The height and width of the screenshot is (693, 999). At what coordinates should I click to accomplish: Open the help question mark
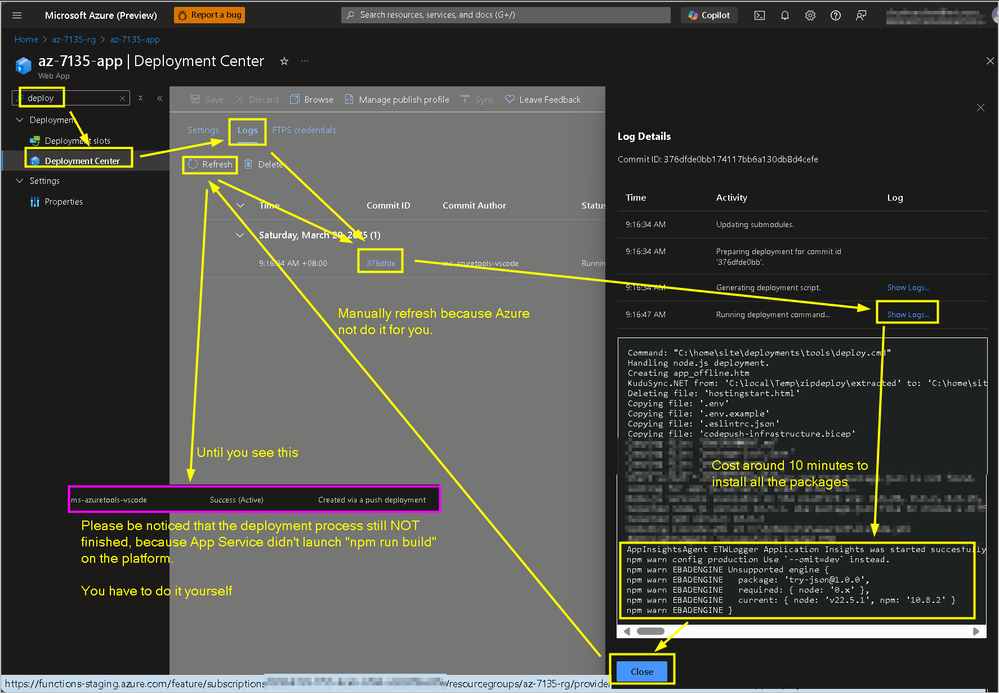(835, 15)
